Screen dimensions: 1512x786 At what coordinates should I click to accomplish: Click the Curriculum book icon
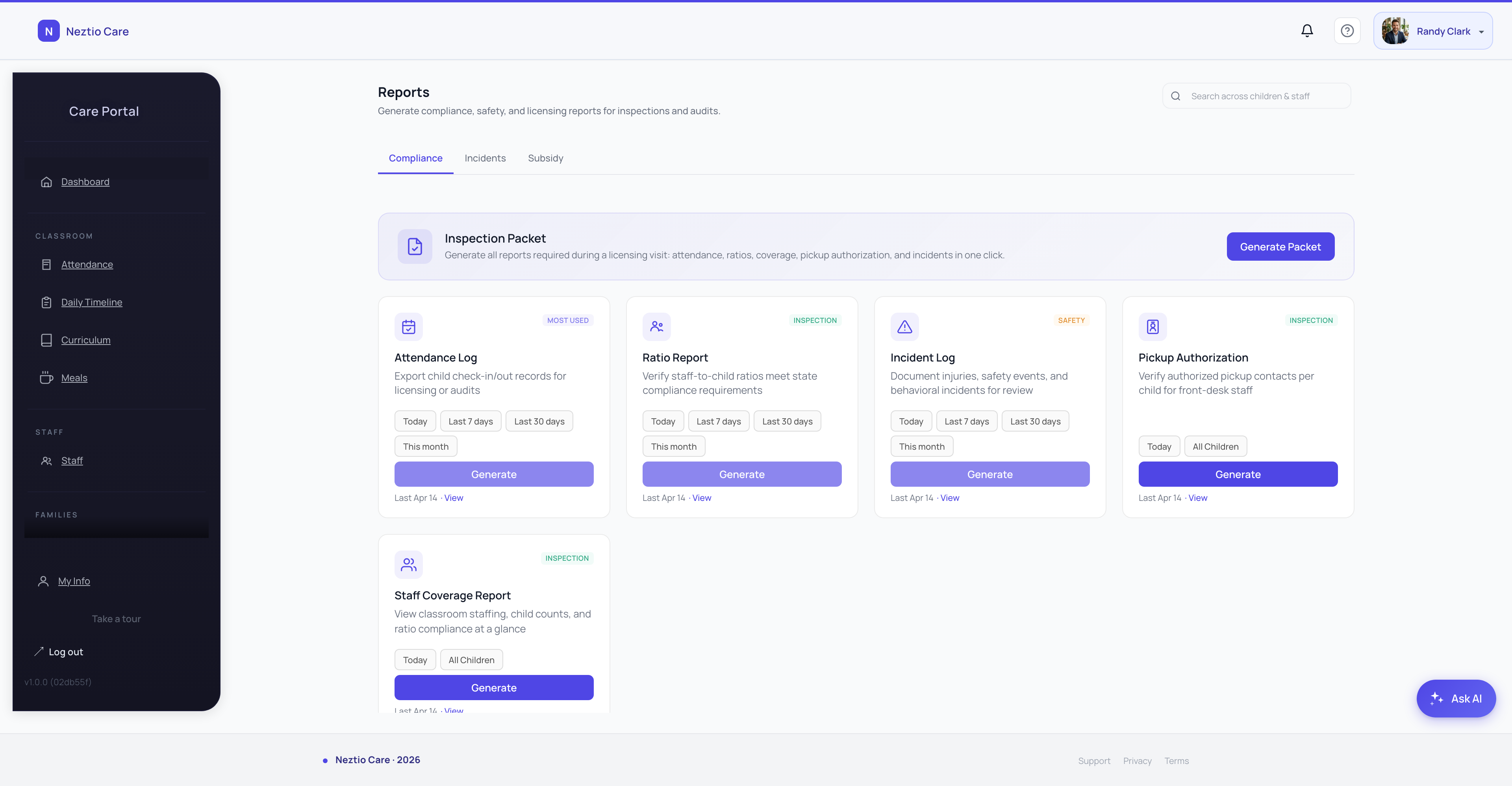[x=46, y=340]
